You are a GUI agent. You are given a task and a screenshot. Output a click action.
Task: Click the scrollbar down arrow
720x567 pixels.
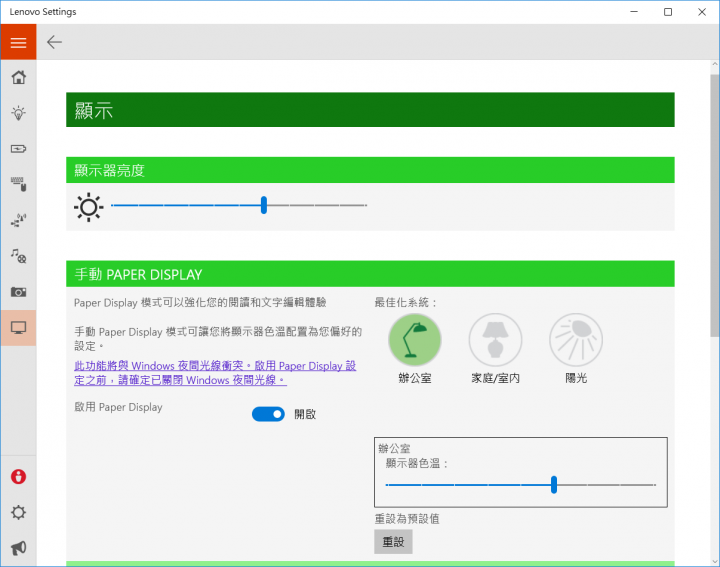(x=714, y=561)
